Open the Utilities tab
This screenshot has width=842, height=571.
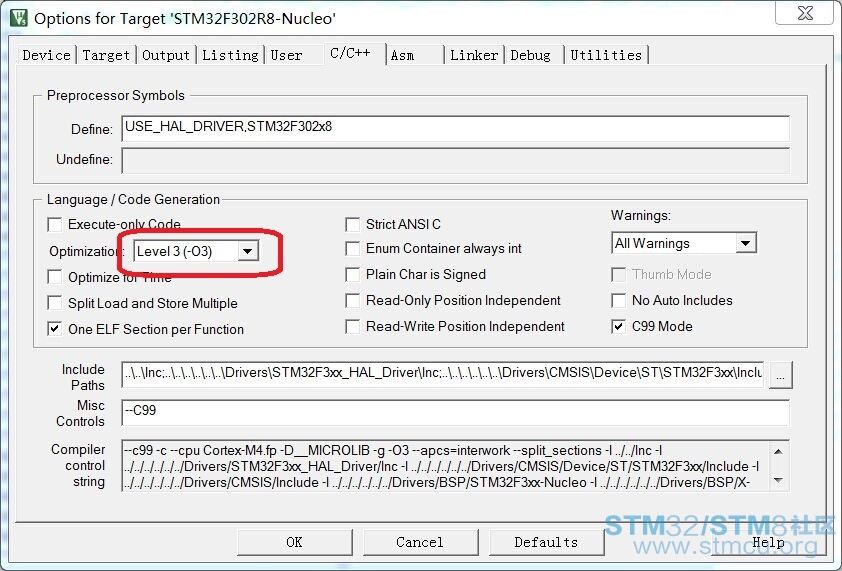point(606,55)
